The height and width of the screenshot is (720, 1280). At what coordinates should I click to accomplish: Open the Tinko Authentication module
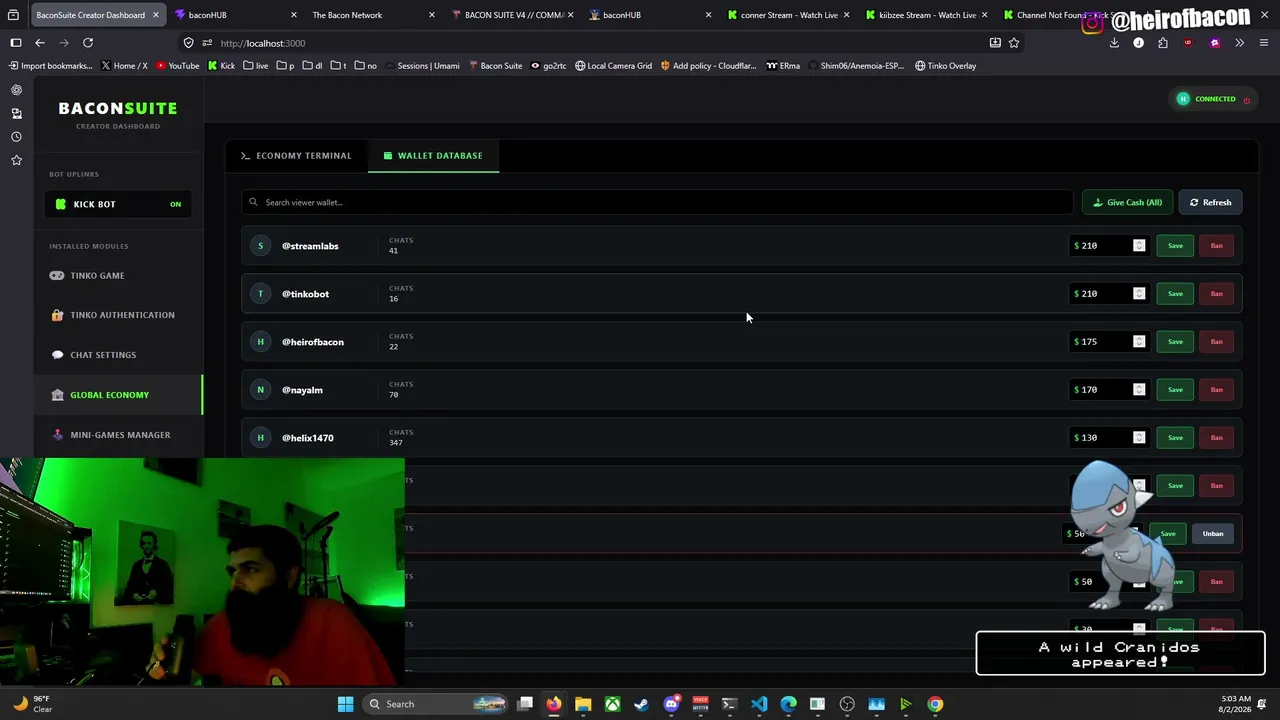(x=118, y=315)
